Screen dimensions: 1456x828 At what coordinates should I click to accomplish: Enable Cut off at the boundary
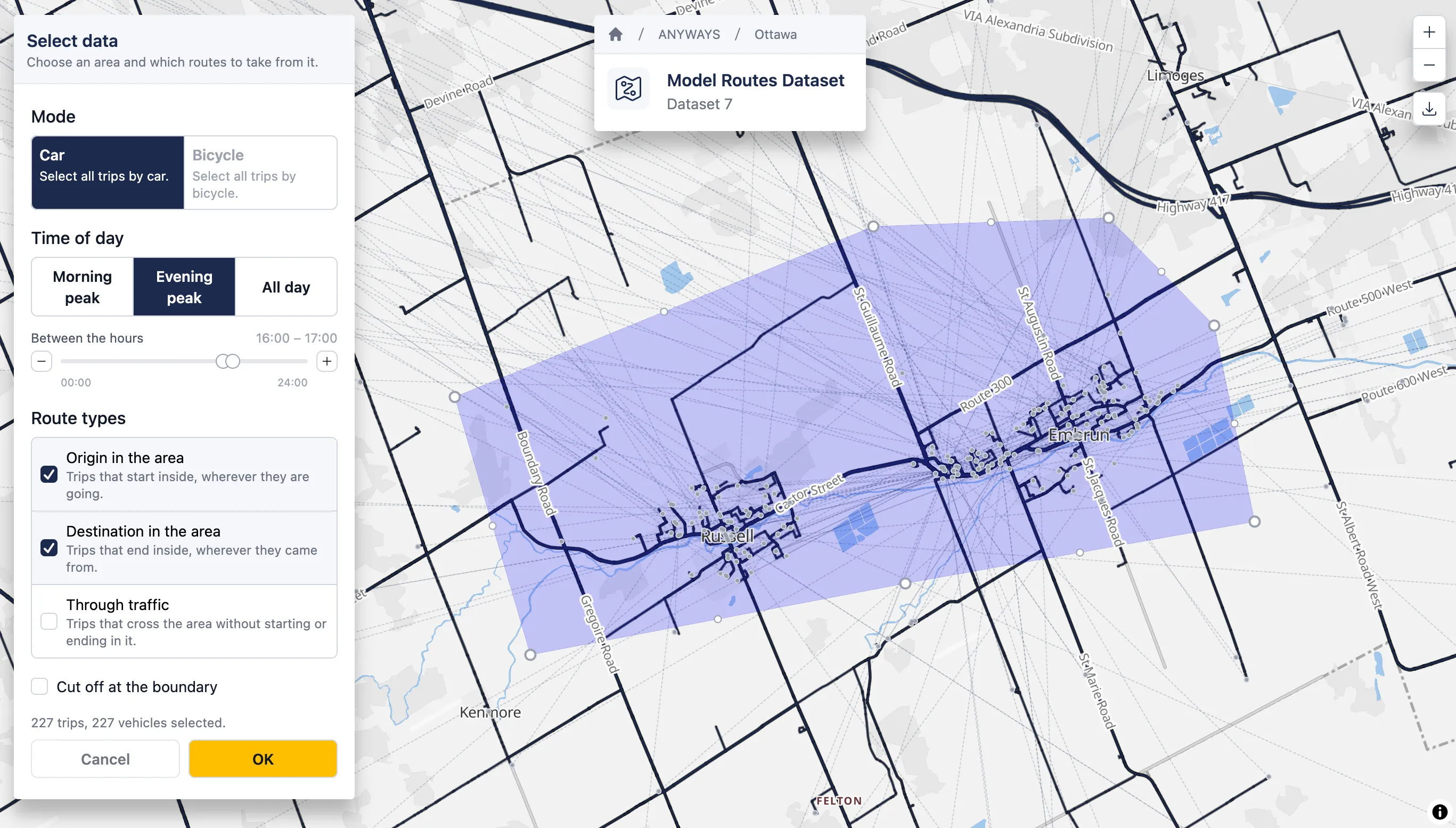point(39,686)
